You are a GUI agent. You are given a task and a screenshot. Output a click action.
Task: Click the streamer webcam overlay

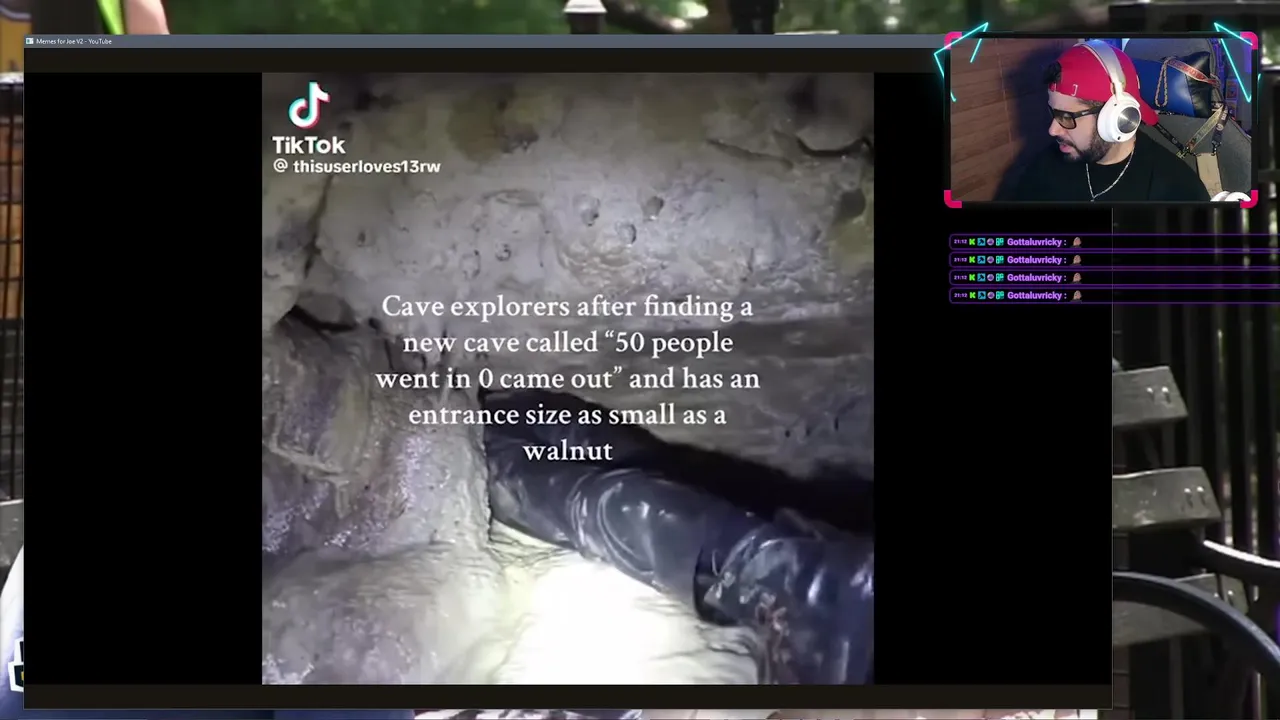point(1100,120)
